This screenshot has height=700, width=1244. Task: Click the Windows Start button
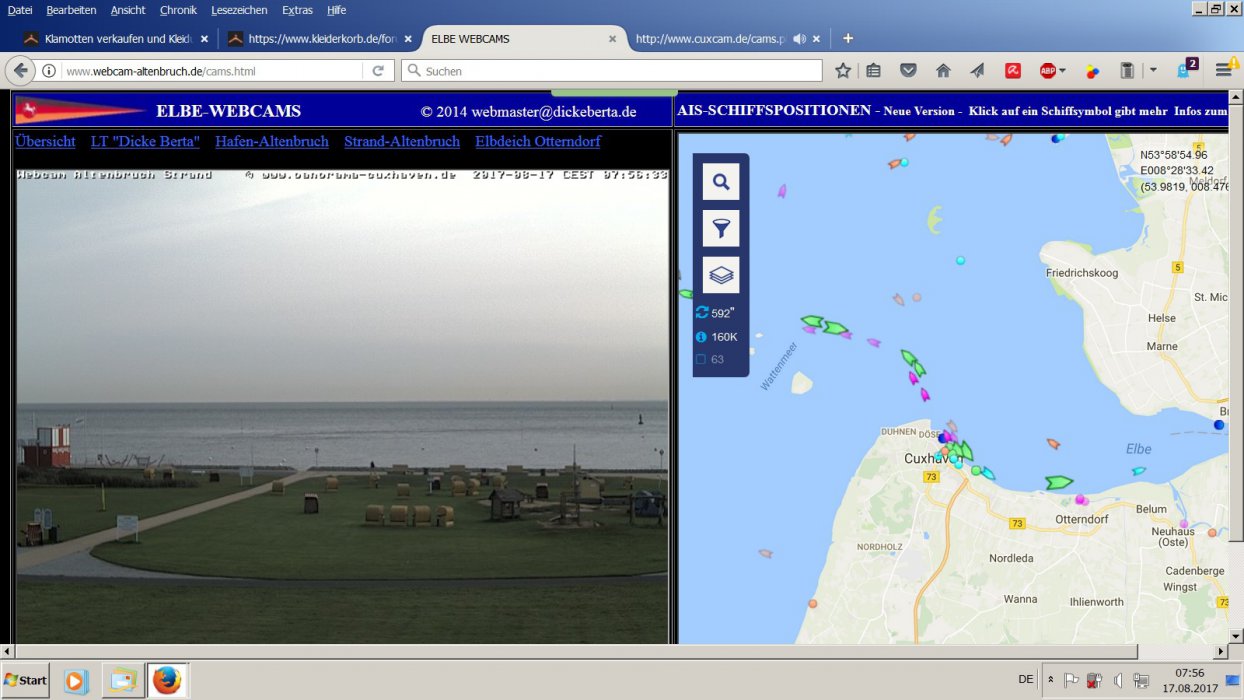click(x=26, y=680)
